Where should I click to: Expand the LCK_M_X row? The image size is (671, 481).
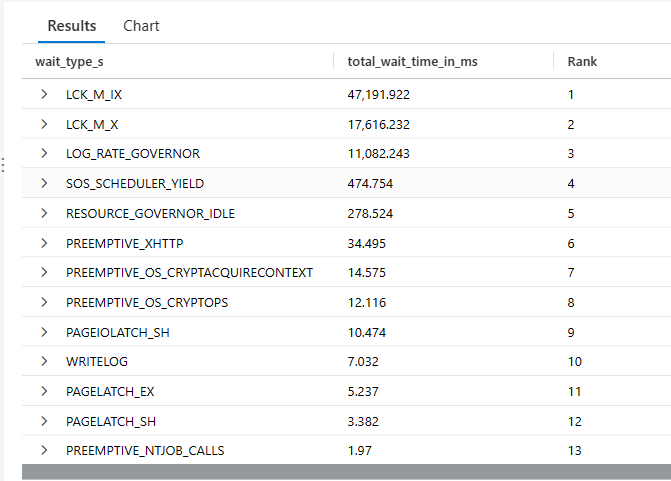click(x=44, y=124)
